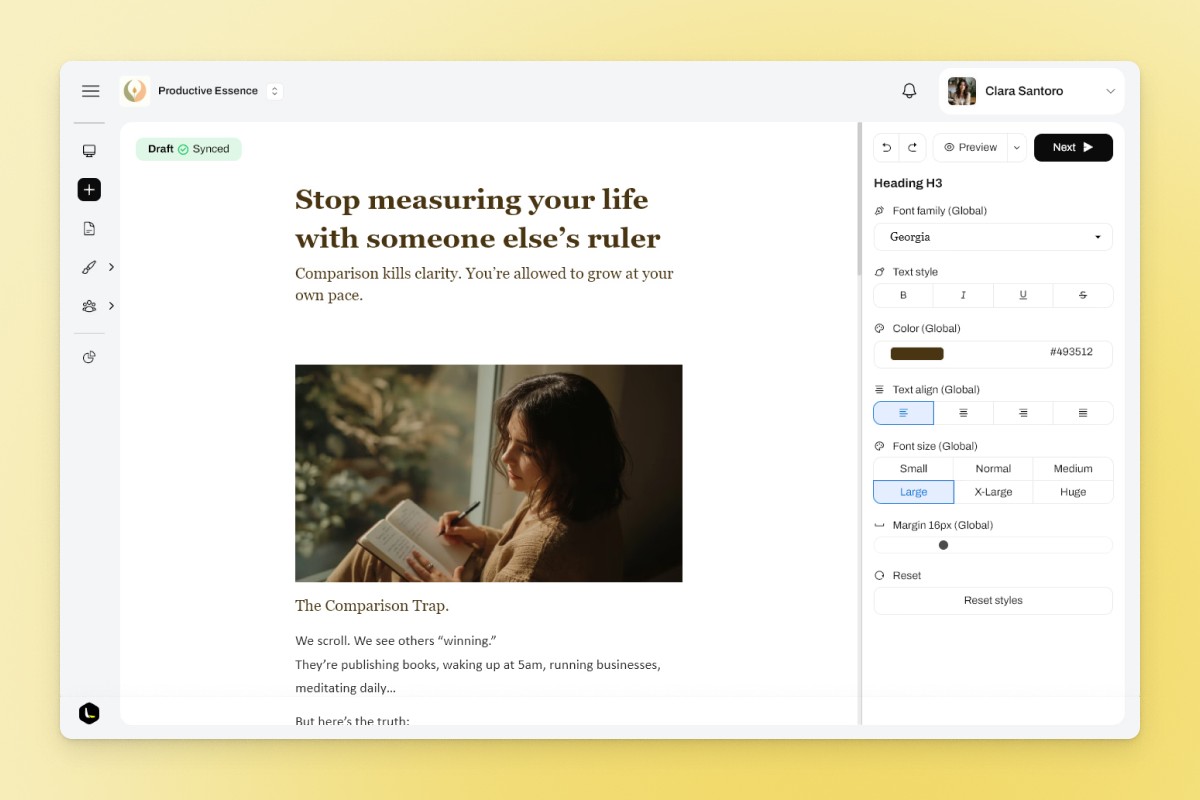
Task: Click the #493512 hex color value
Action: (1071, 353)
